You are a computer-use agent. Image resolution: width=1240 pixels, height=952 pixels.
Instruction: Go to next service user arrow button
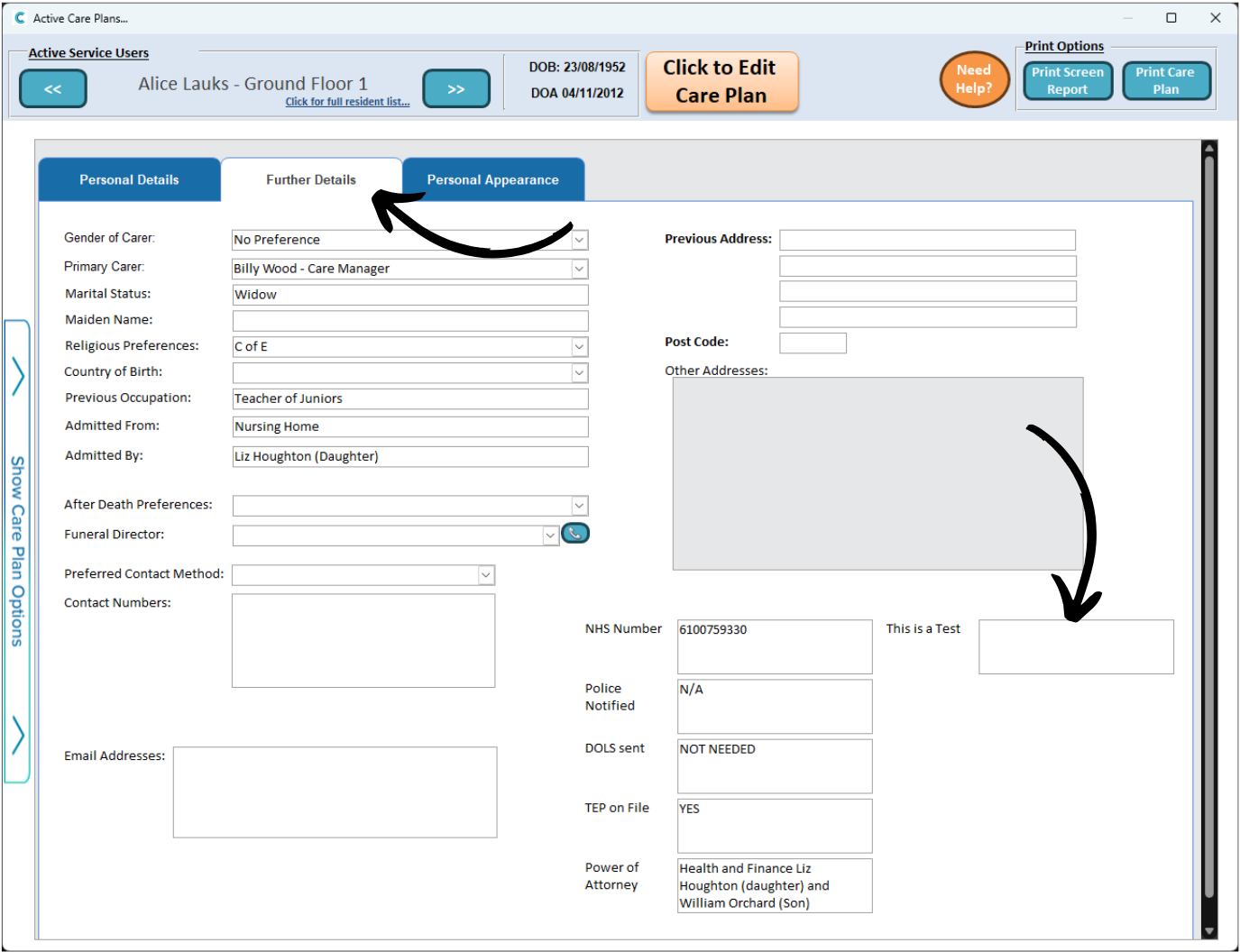[455, 89]
